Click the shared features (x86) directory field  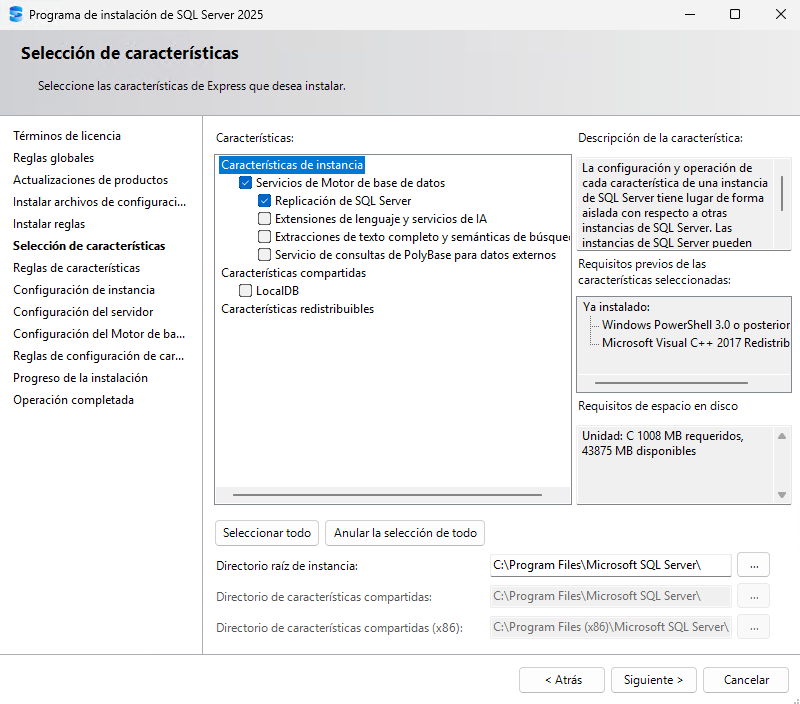(611, 627)
